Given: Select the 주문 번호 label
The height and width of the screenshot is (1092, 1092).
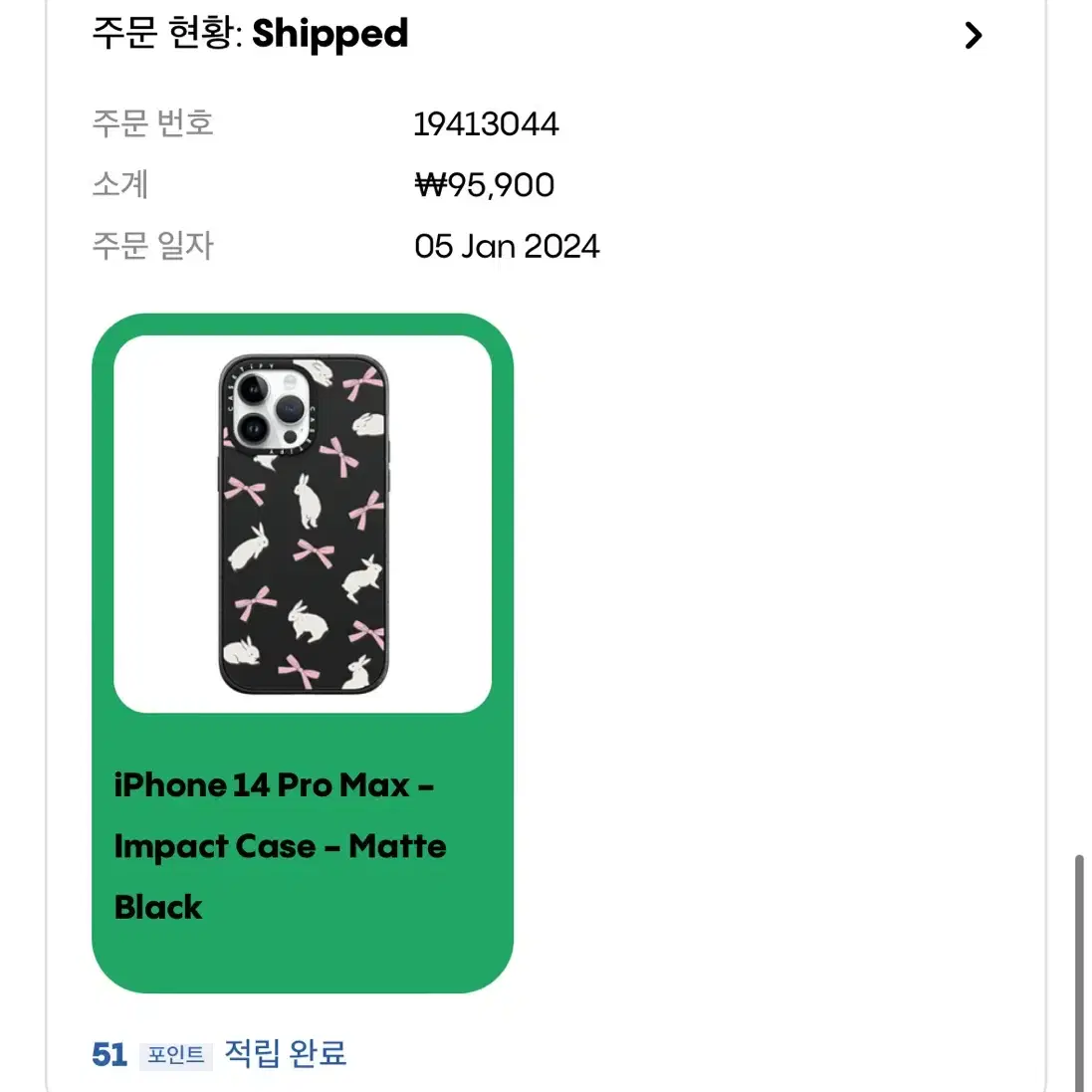Looking at the screenshot, I should point(152,123).
